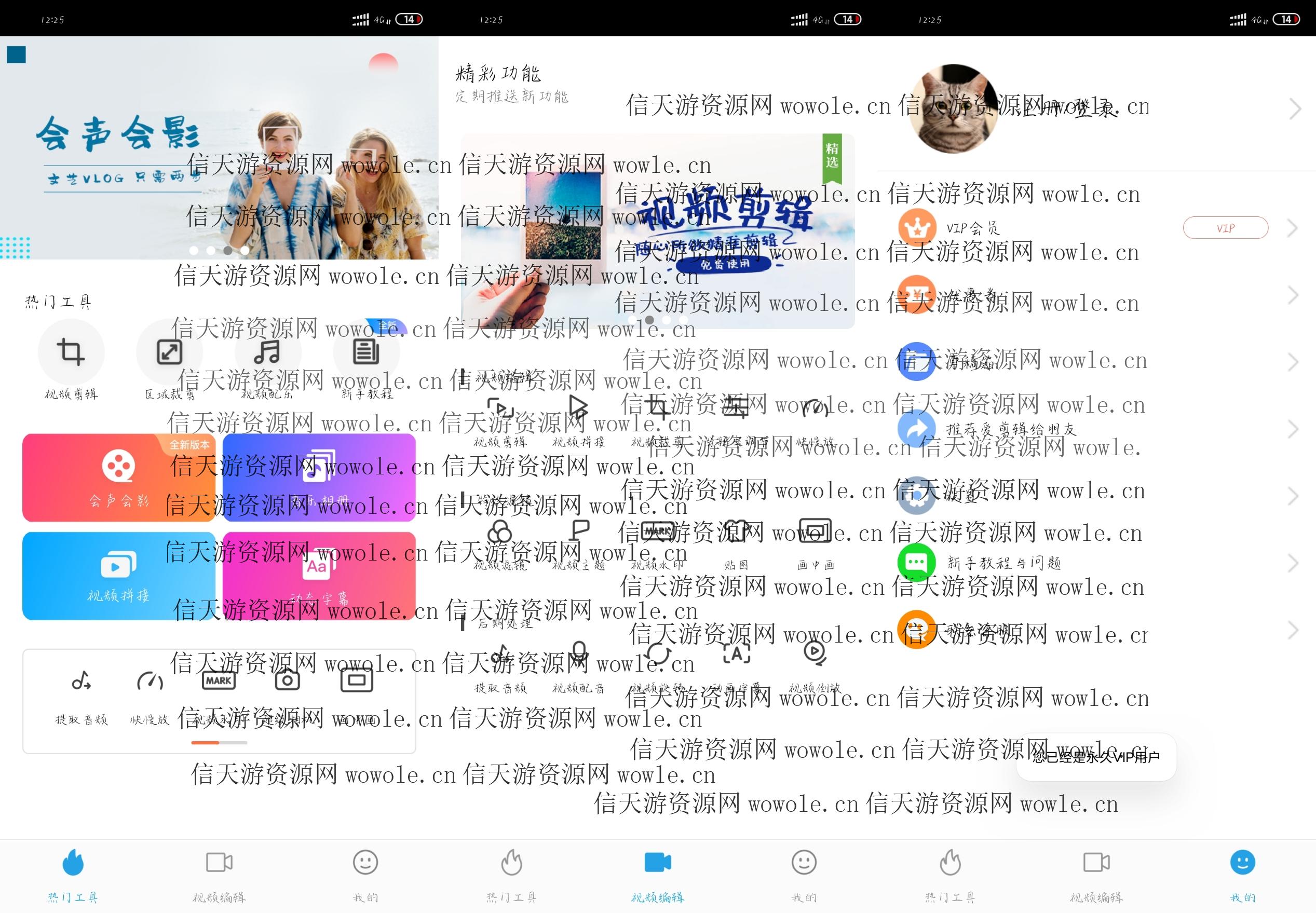Expand the 草稿箱 row chevron
The image size is (1316, 913).
click(1293, 362)
